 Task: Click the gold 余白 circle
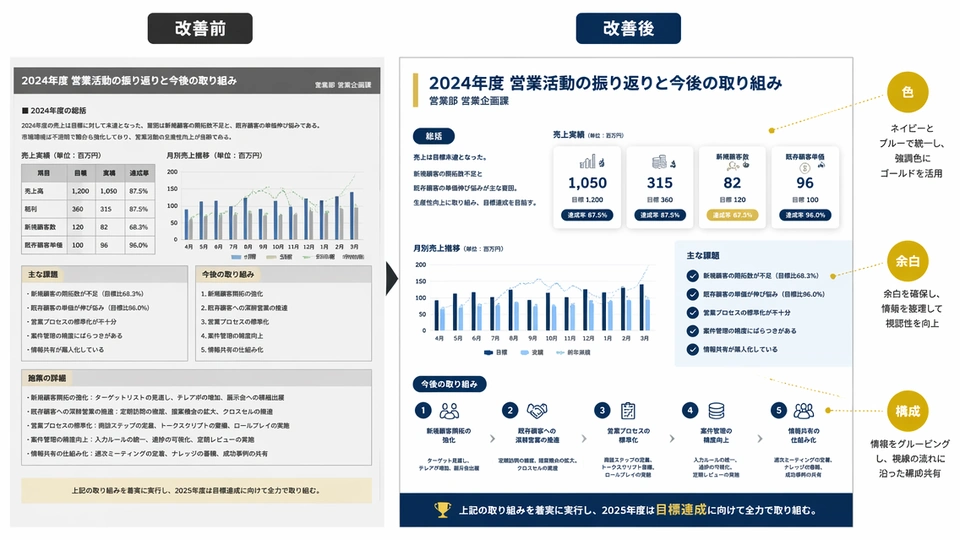[x=907, y=261]
